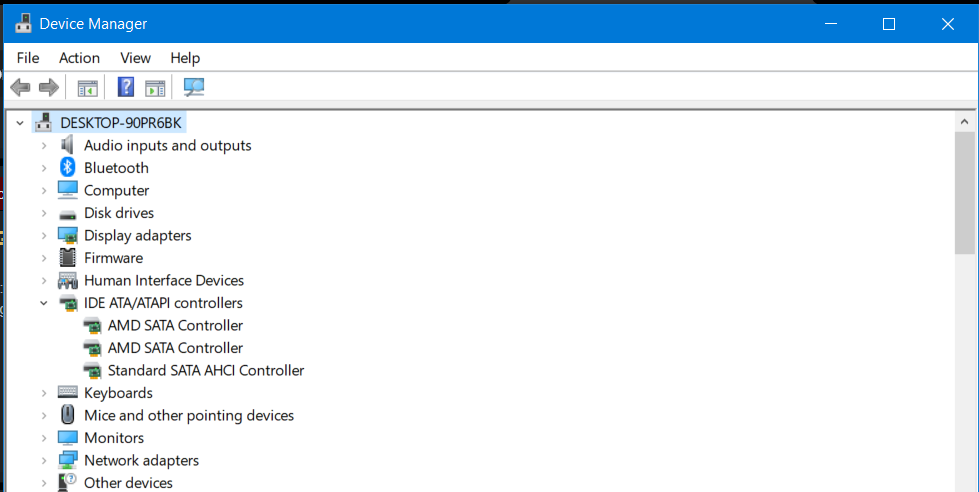Viewport: 979px width, 492px height.
Task: Click the Audio inputs and outputs speaker icon
Action: tap(68, 145)
